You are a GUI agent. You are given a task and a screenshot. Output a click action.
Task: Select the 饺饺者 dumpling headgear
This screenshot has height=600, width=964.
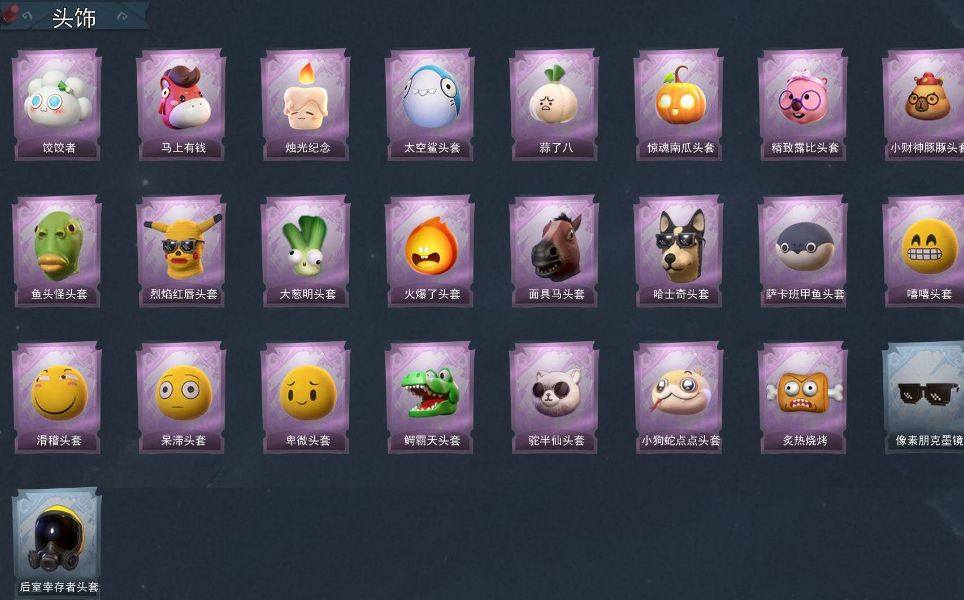pos(57,105)
